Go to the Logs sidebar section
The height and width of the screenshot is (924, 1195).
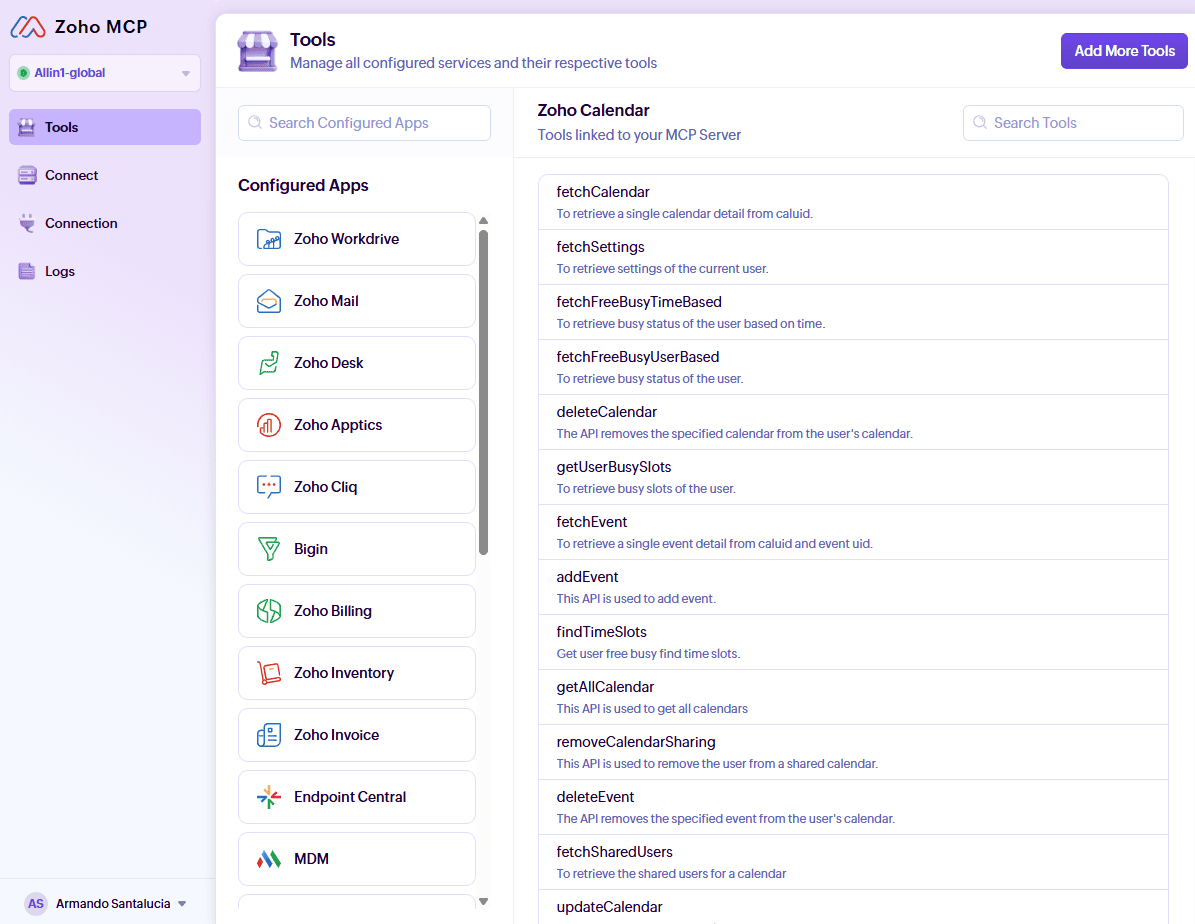click(60, 271)
